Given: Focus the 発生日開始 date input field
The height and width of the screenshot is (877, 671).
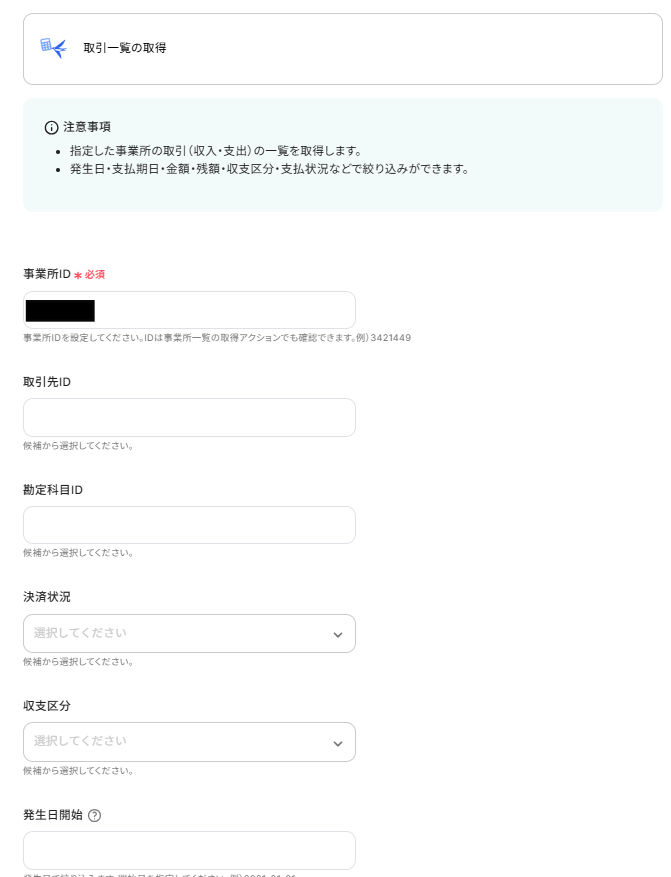Looking at the screenshot, I should point(189,850).
